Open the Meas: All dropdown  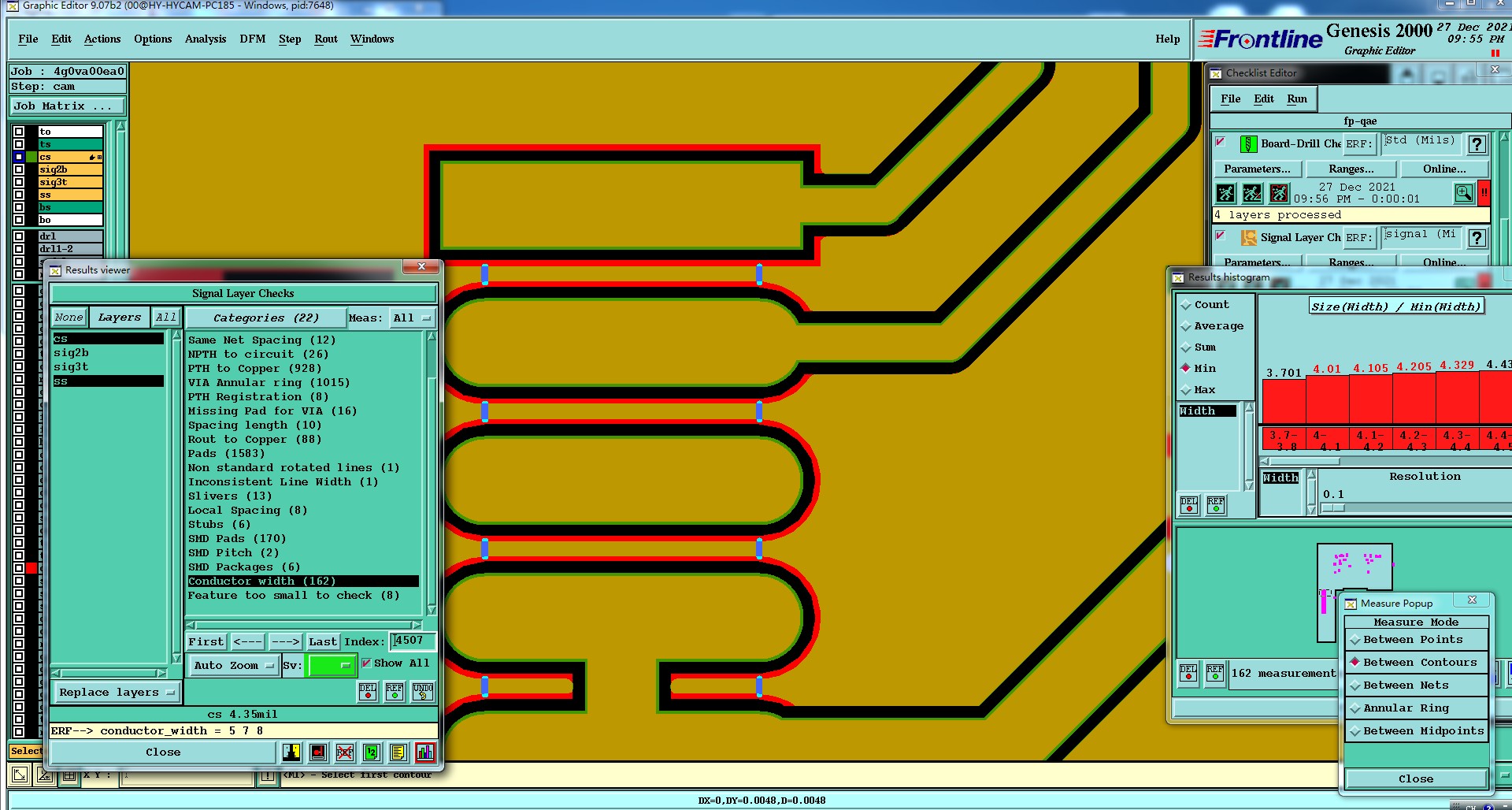coord(413,318)
